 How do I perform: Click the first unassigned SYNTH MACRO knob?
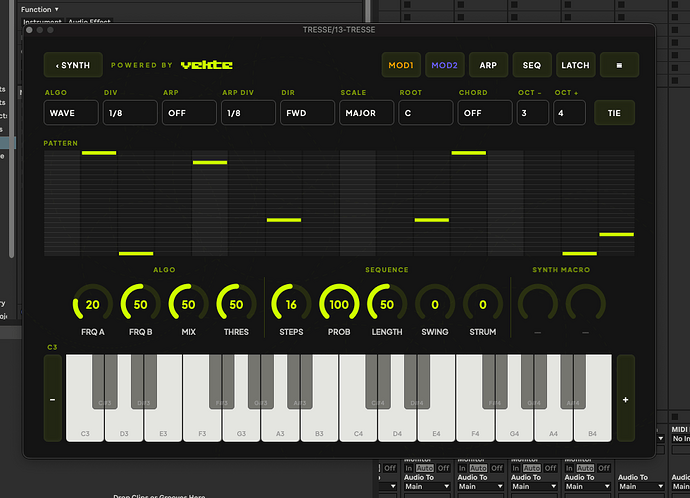538,304
